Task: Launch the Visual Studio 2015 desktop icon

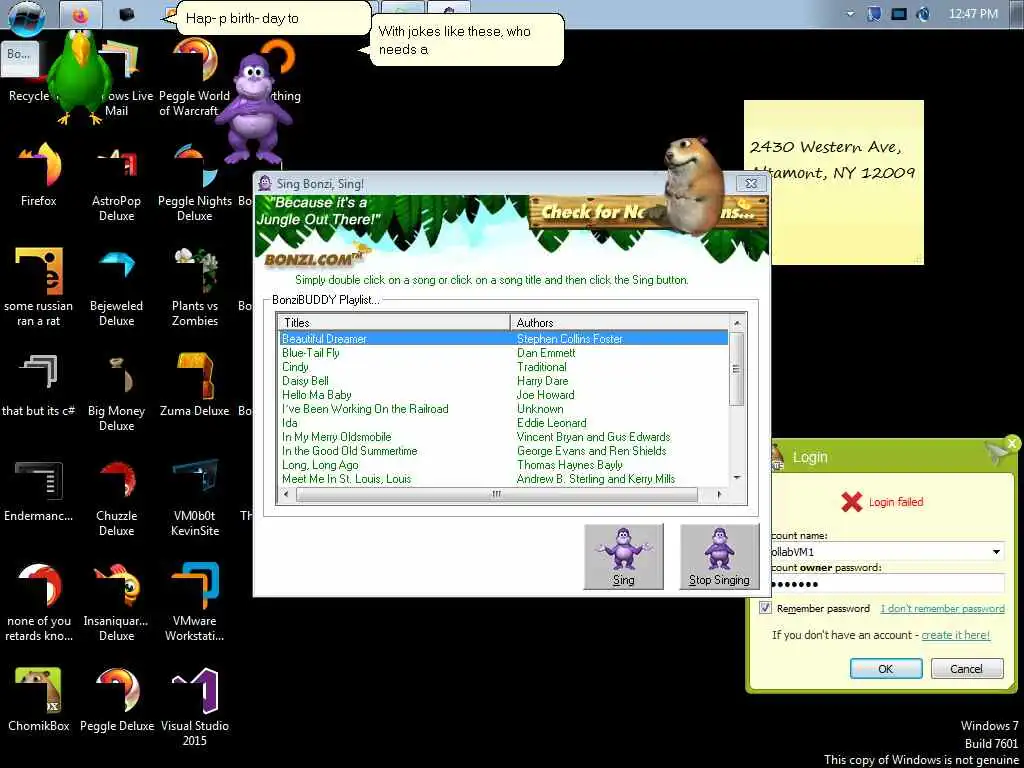Action: click(x=195, y=707)
